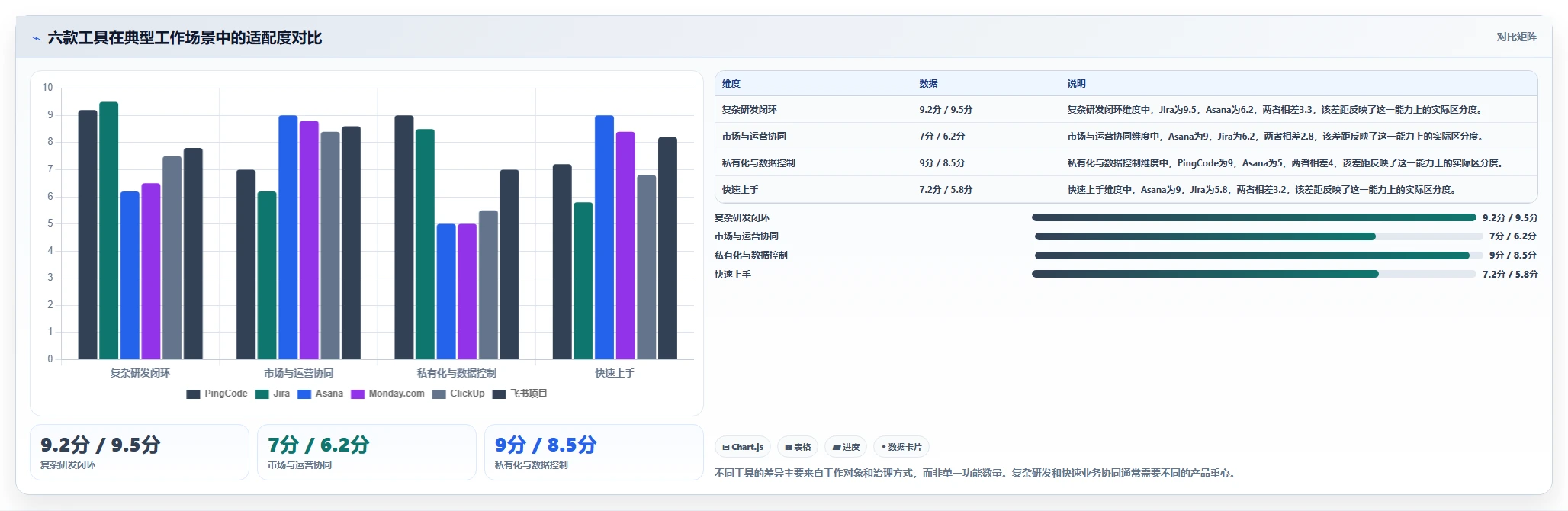Click the 7分 / 6.2分 data card
This screenshot has width=1568, height=511.
367,452
